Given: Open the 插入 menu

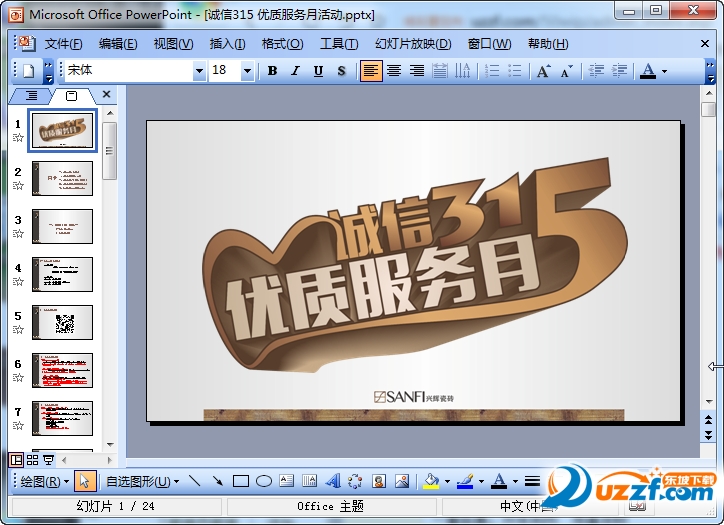Looking at the screenshot, I should (227, 44).
